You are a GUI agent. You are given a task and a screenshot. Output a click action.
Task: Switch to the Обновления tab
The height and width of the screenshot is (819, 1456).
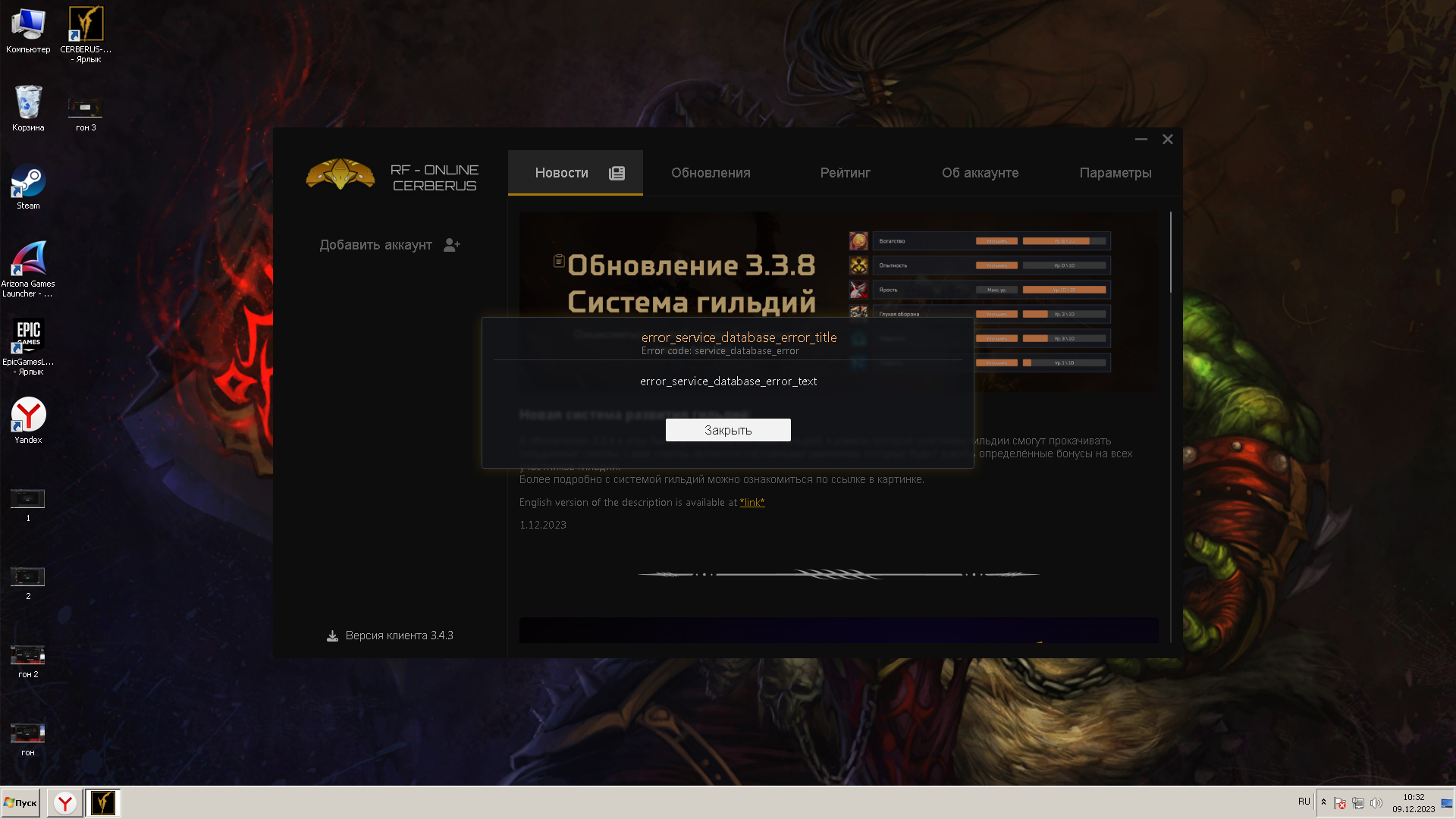711,173
